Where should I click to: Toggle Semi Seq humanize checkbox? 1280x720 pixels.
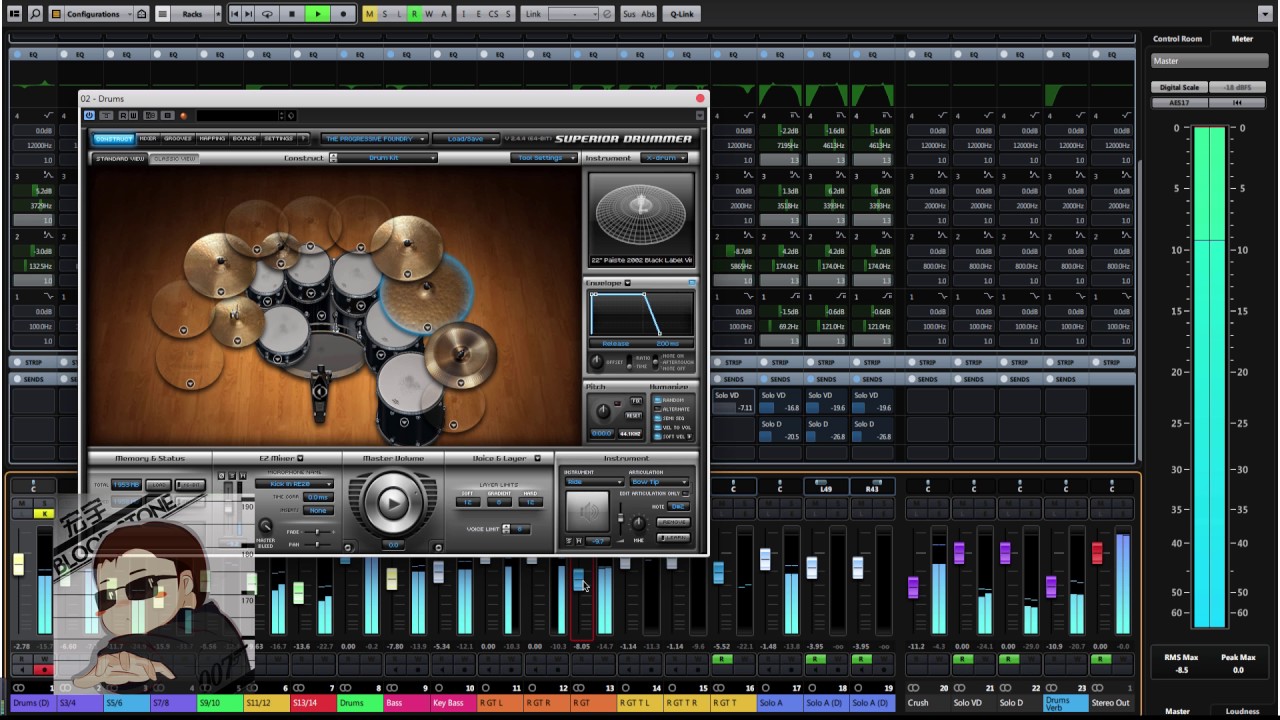[x=657, y=418]
